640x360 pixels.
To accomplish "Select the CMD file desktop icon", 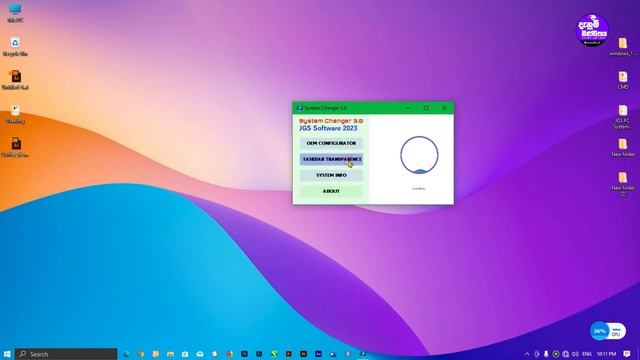I will pos(622,80).
